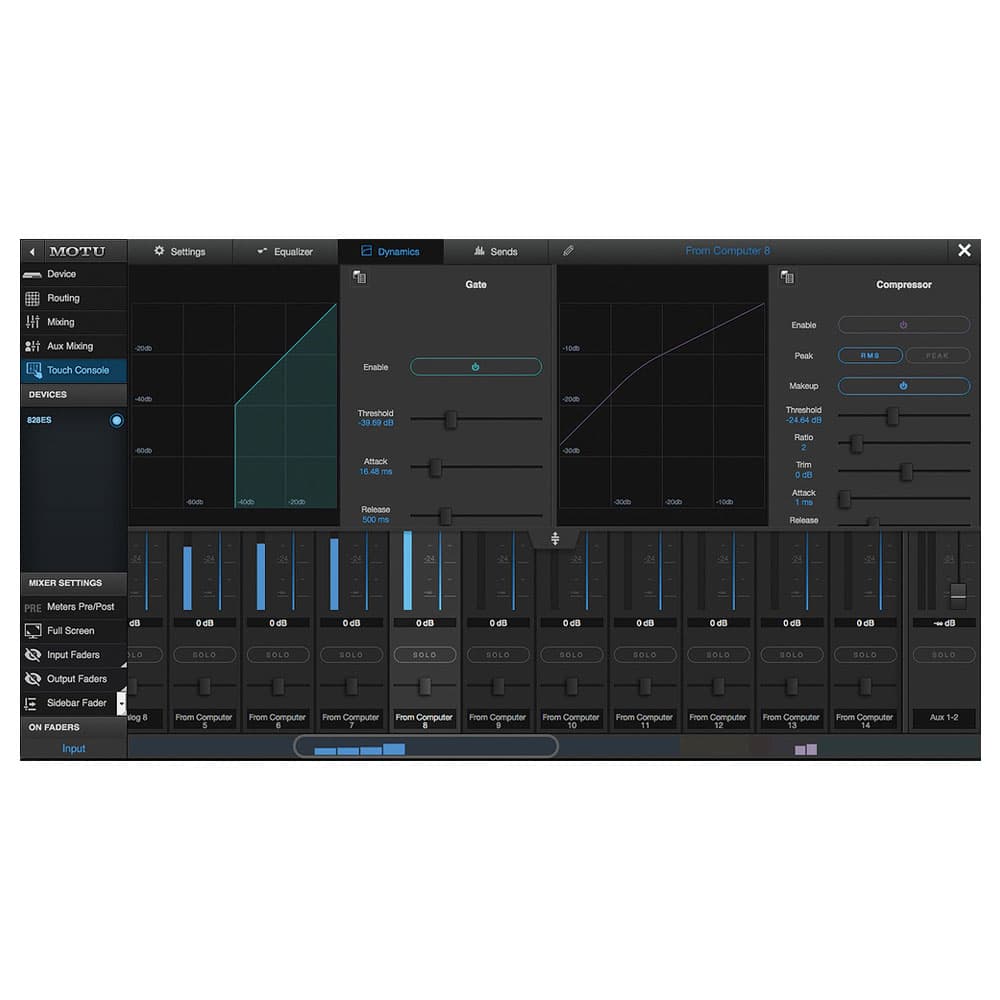The width and height of the screenshot is (1000, 1000).
Task: Solo the From Computer 8 channel
Action: (425, 655)
